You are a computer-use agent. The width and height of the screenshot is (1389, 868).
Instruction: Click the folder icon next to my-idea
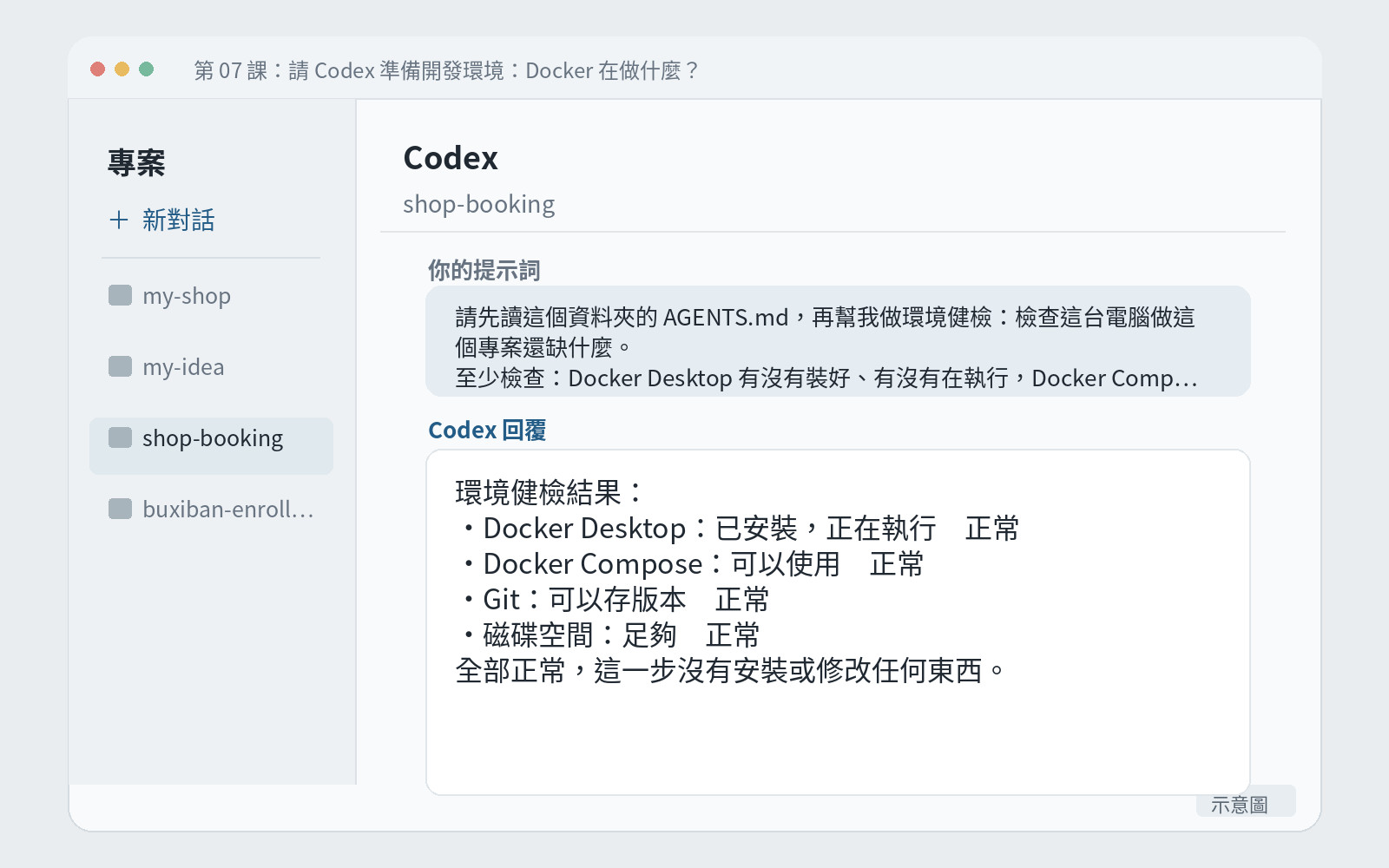[120, 366]
